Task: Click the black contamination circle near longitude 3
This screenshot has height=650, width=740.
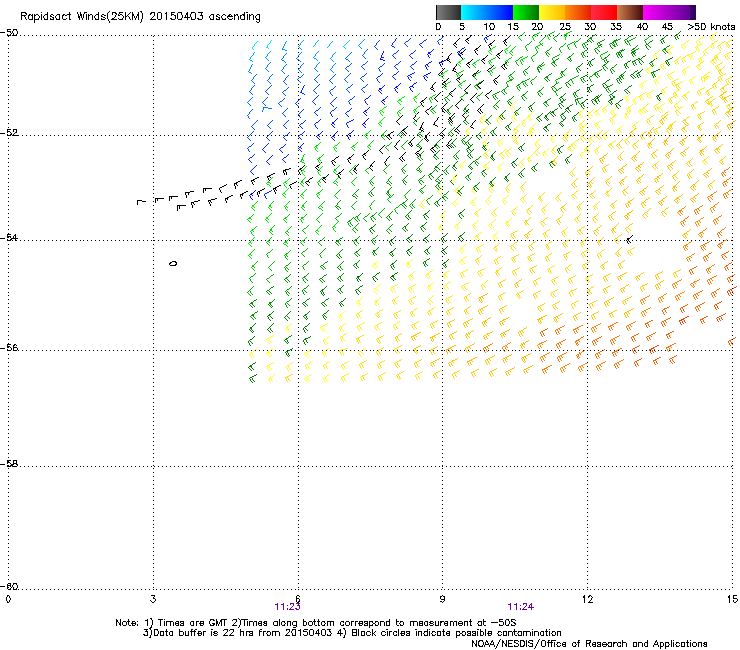Action: click(173, 263)
